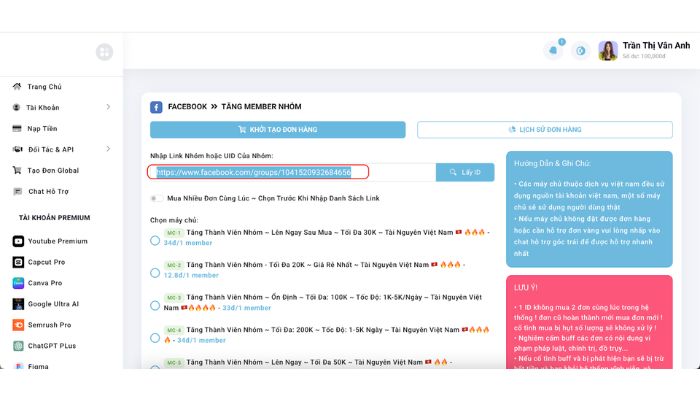Click the Figma icon in sidebar
The width and height of the screenshot is (700, 400).
(x=18, y=366)
